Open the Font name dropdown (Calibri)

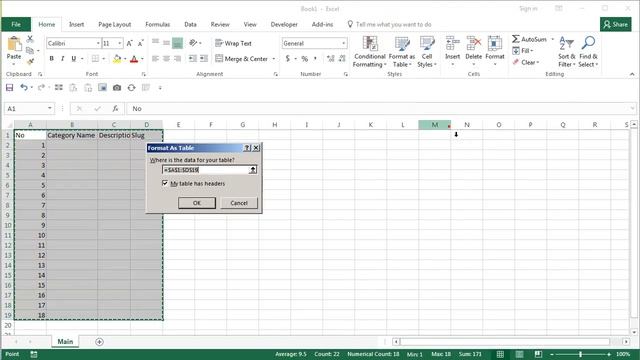tap(98, 43)
